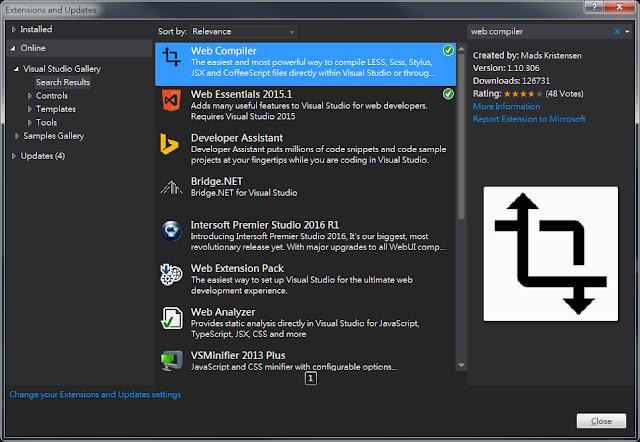
Task: Click the Downloads: 126731 text
Action: pyautogui.click(x=511, y=81)
